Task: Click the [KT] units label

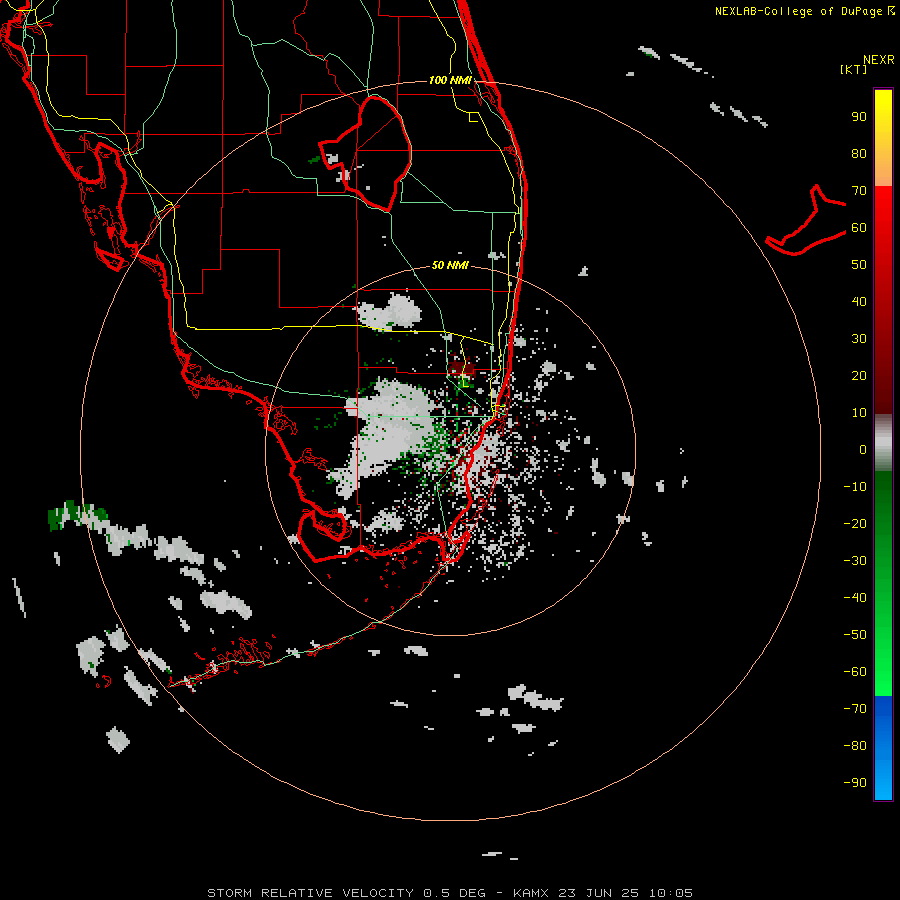Action: (854, 69)
